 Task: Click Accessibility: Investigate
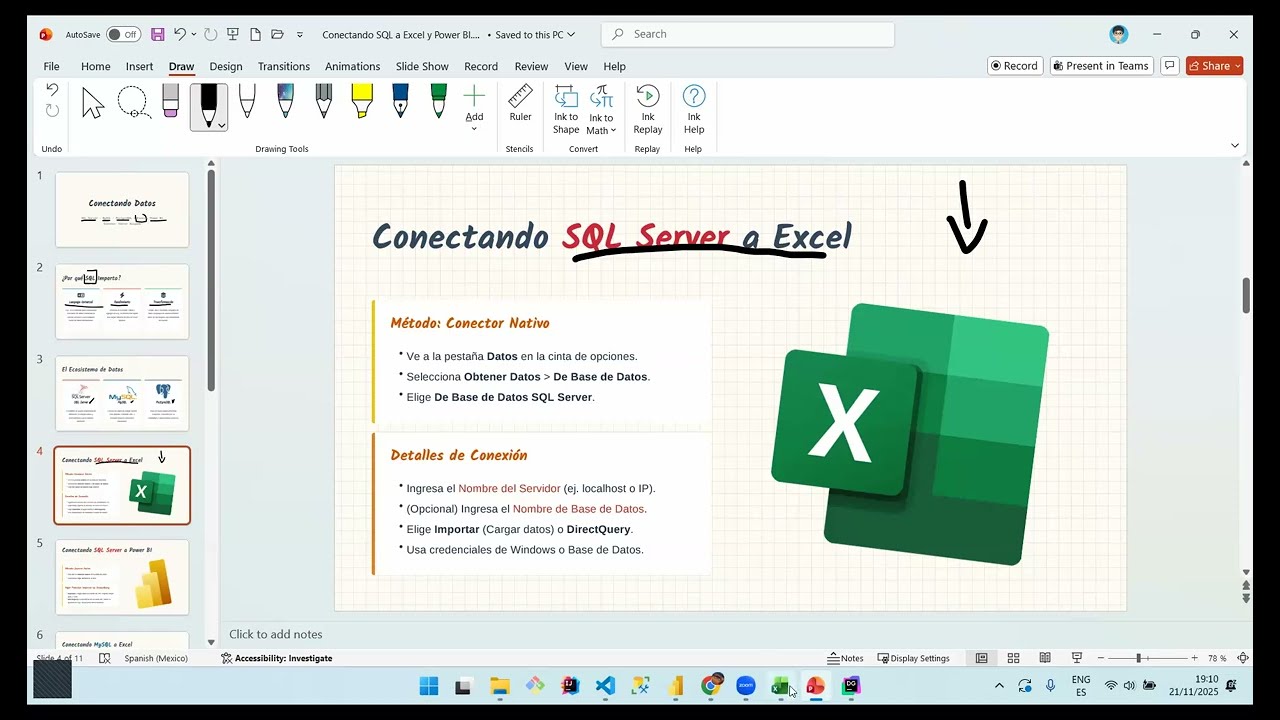pos(277,658)
